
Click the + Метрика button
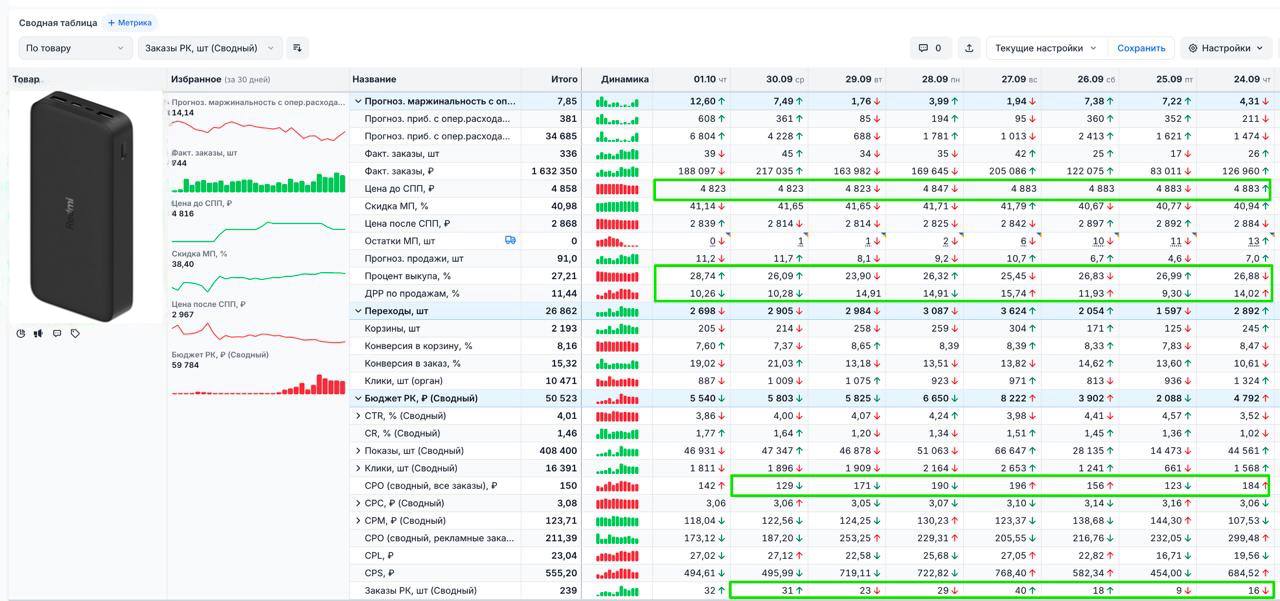coord(130,22)
